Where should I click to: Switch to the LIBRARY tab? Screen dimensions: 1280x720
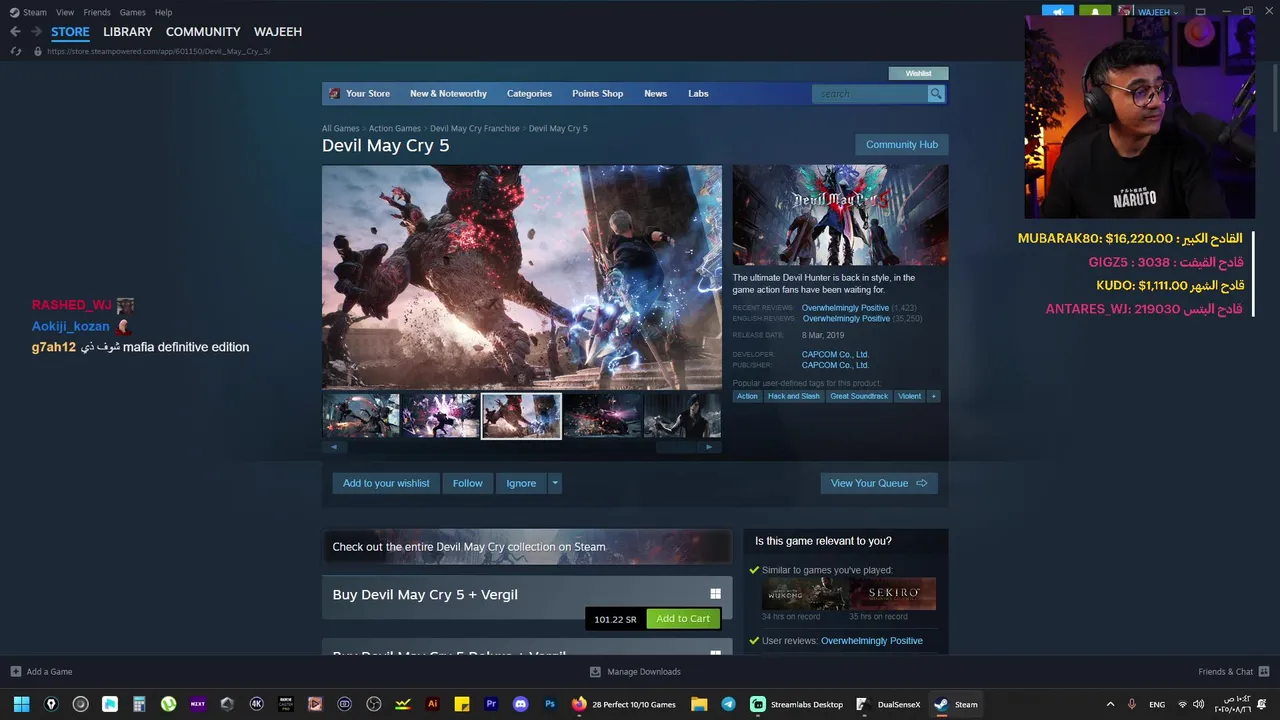click(x=128, y=32)
